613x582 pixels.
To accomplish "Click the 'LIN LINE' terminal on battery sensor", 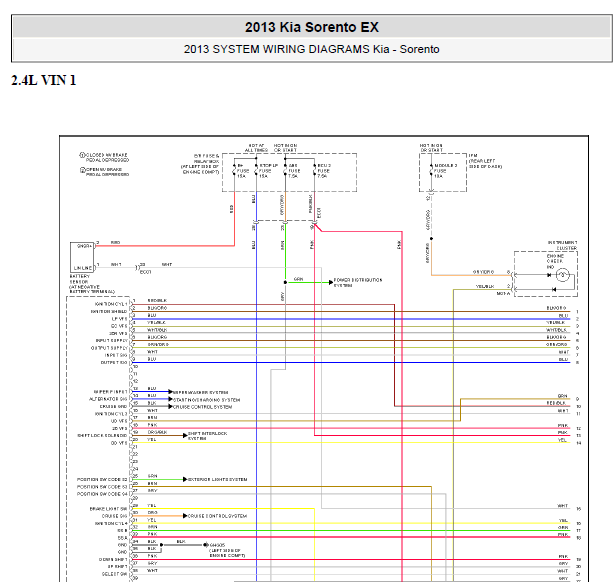I will (x=83, y=268).
